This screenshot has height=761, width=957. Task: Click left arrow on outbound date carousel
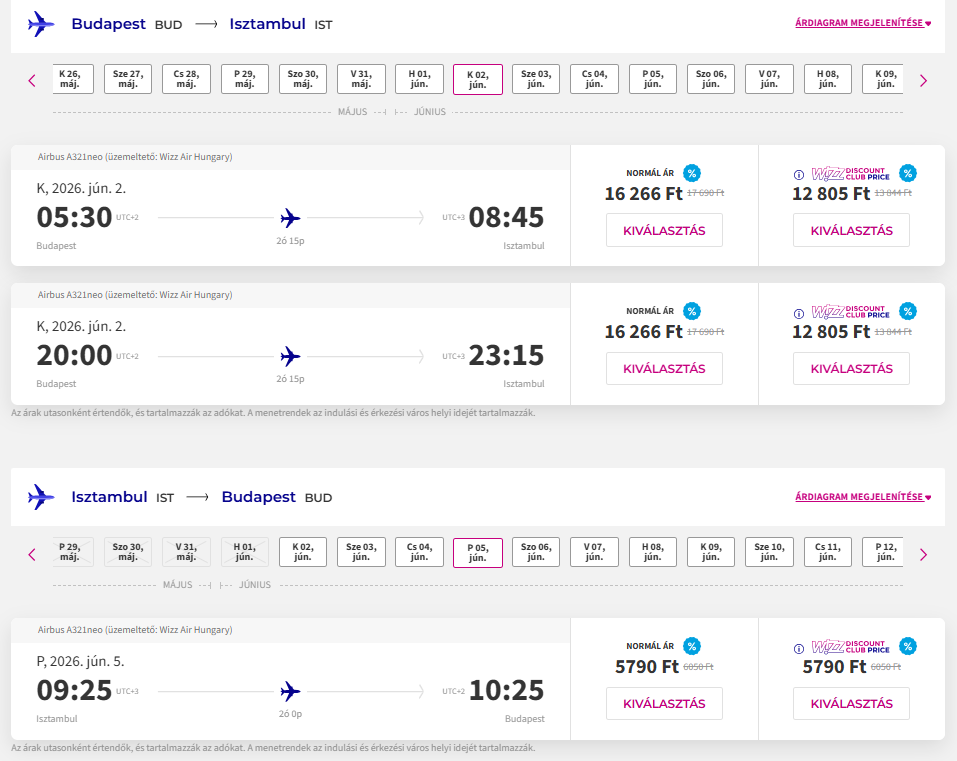(x=32, y=81)
